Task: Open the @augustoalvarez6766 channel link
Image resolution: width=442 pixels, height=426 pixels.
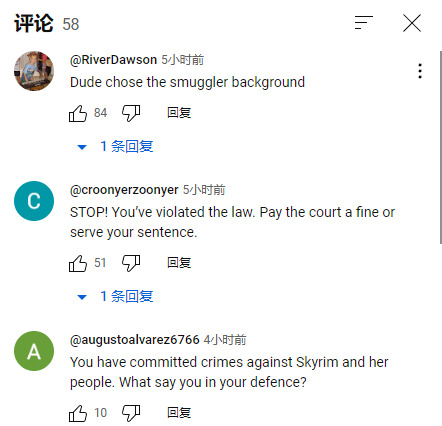Action: (x=135, y=340)
